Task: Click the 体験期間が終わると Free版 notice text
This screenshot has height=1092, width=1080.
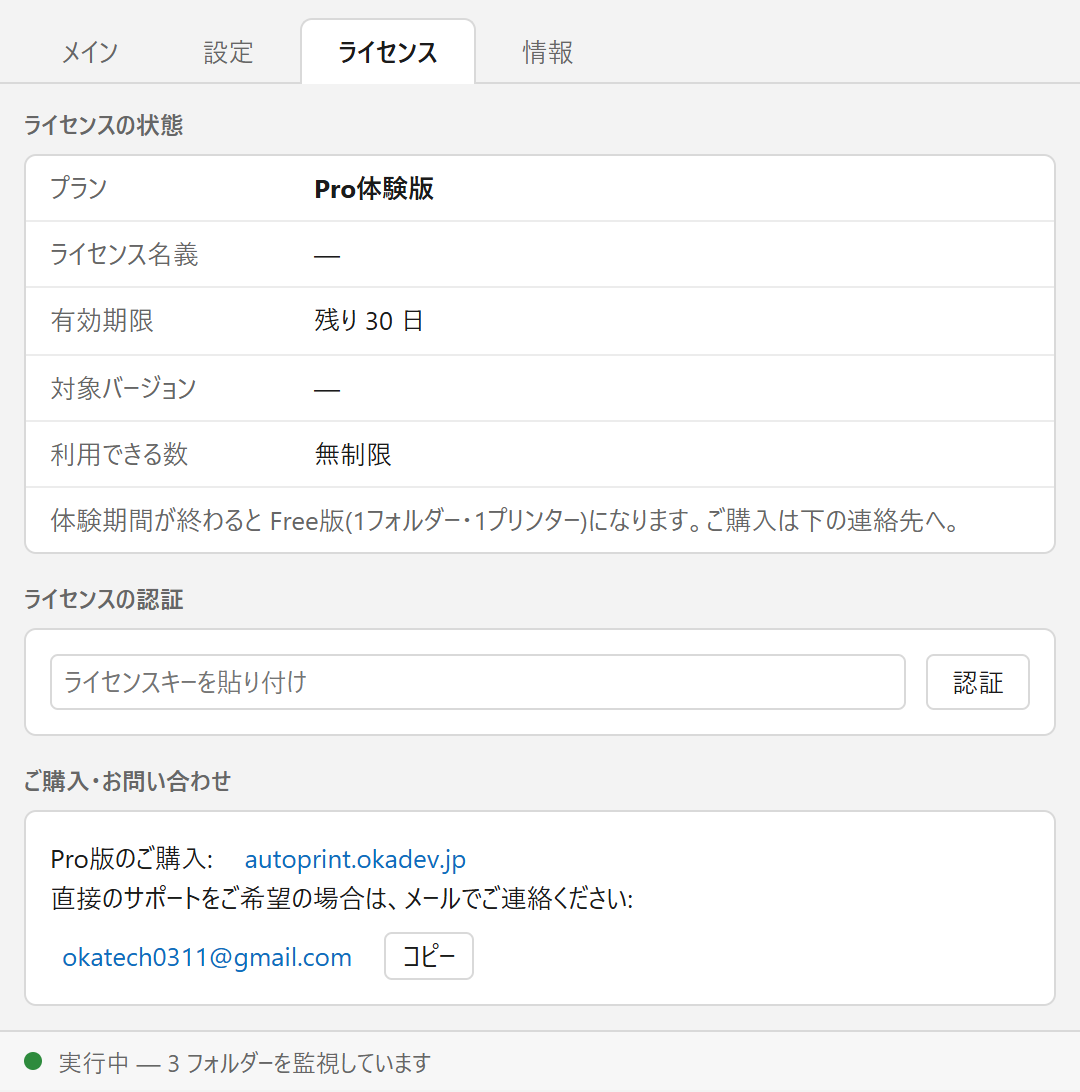Action: (506, 521)
